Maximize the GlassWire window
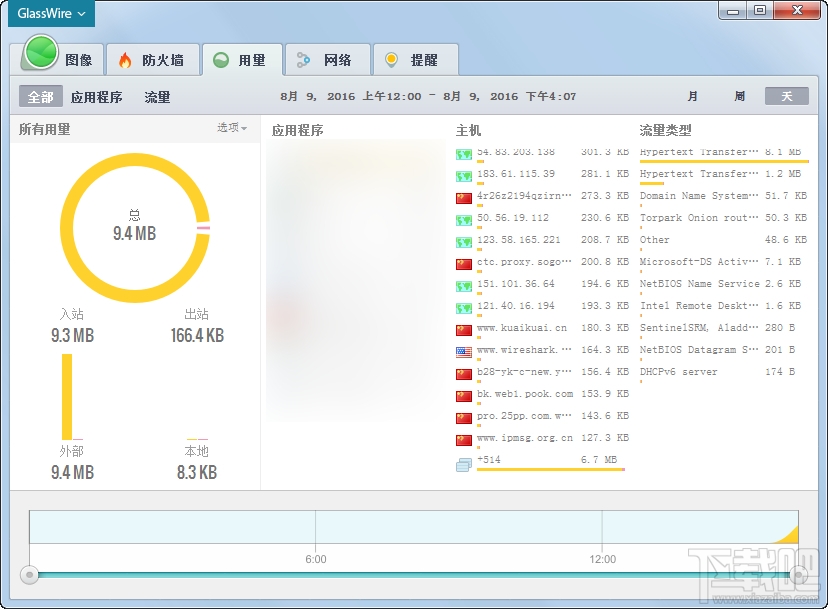 tap(759, 11)
